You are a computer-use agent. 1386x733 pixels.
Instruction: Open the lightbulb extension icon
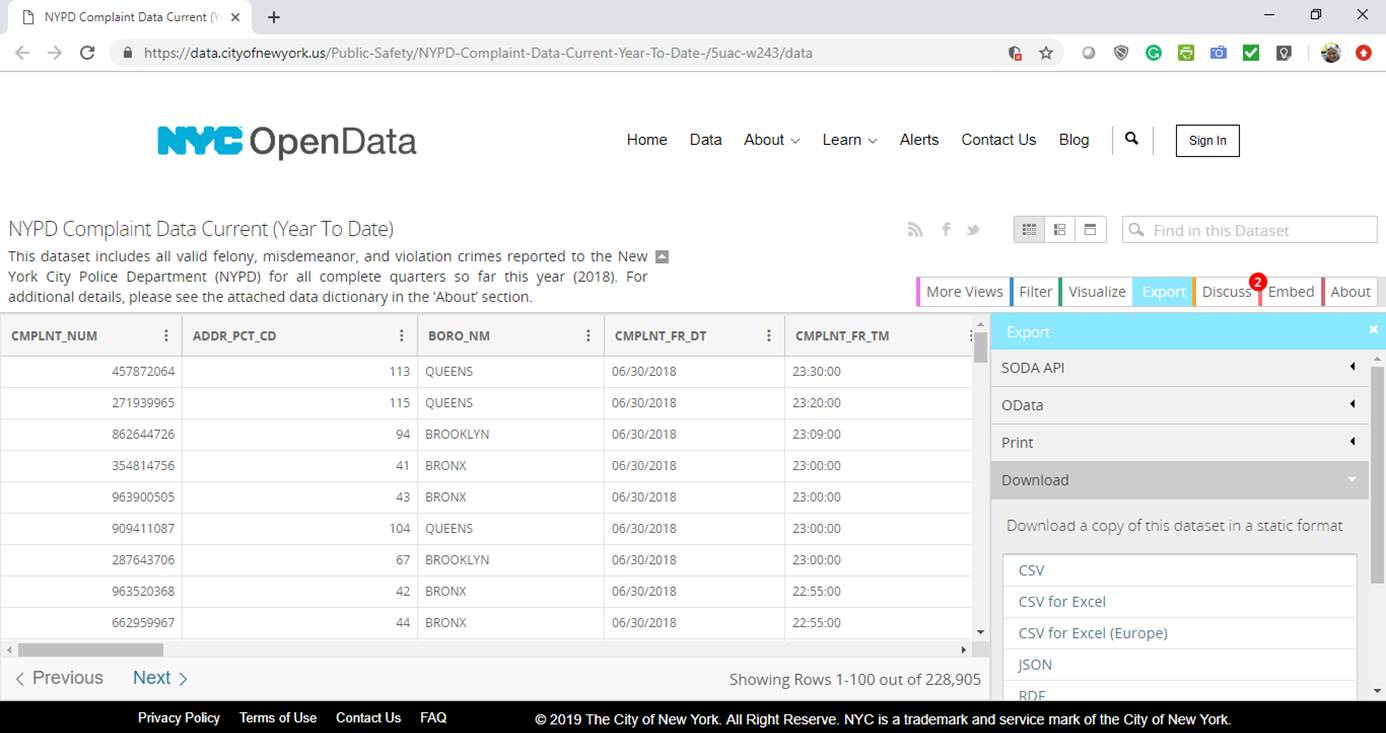1283,53
